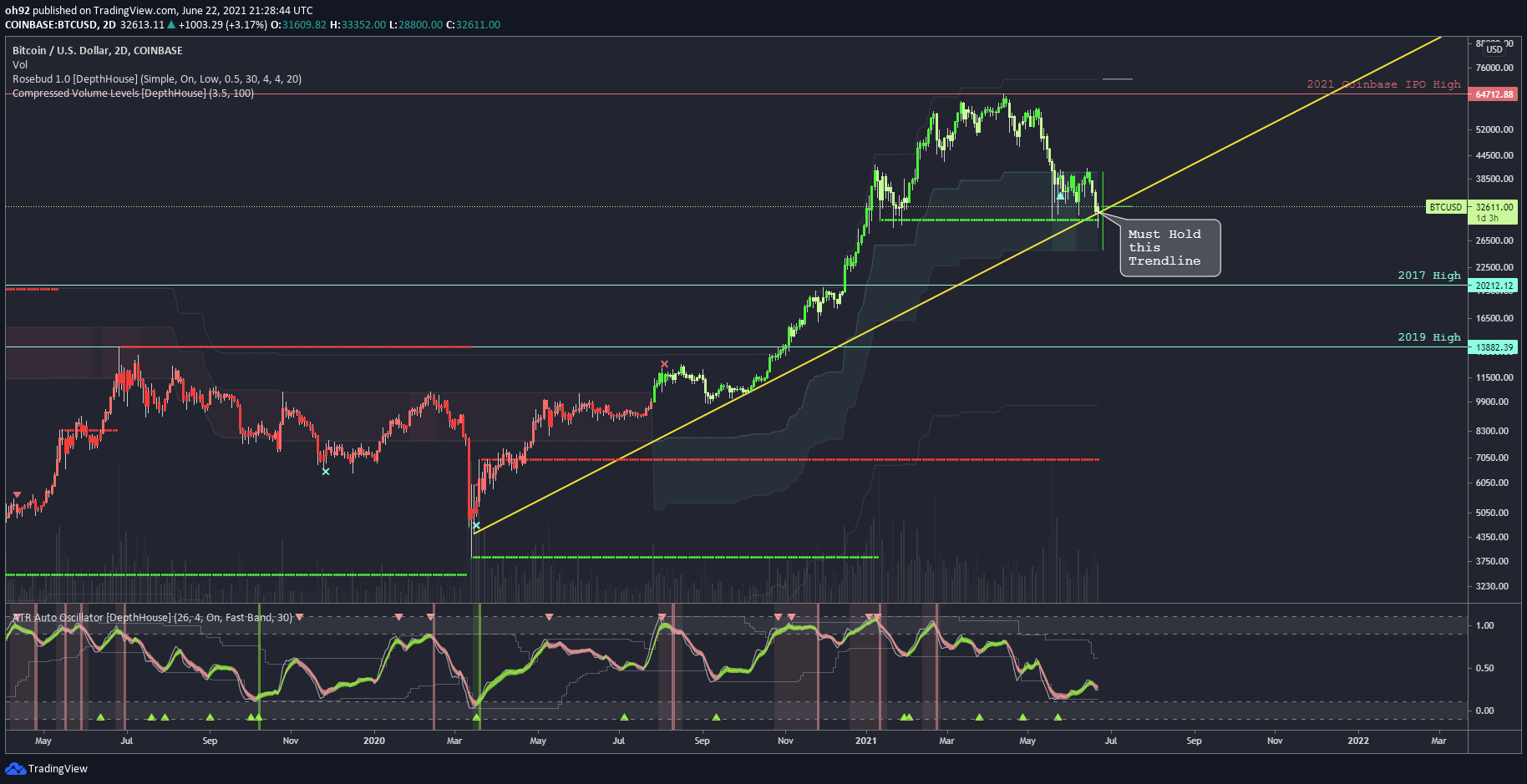Click the Rosebud 1.0 [DepthHouse] indicator label
Viewport: 1527px width, 784px height.
[157, 79]
